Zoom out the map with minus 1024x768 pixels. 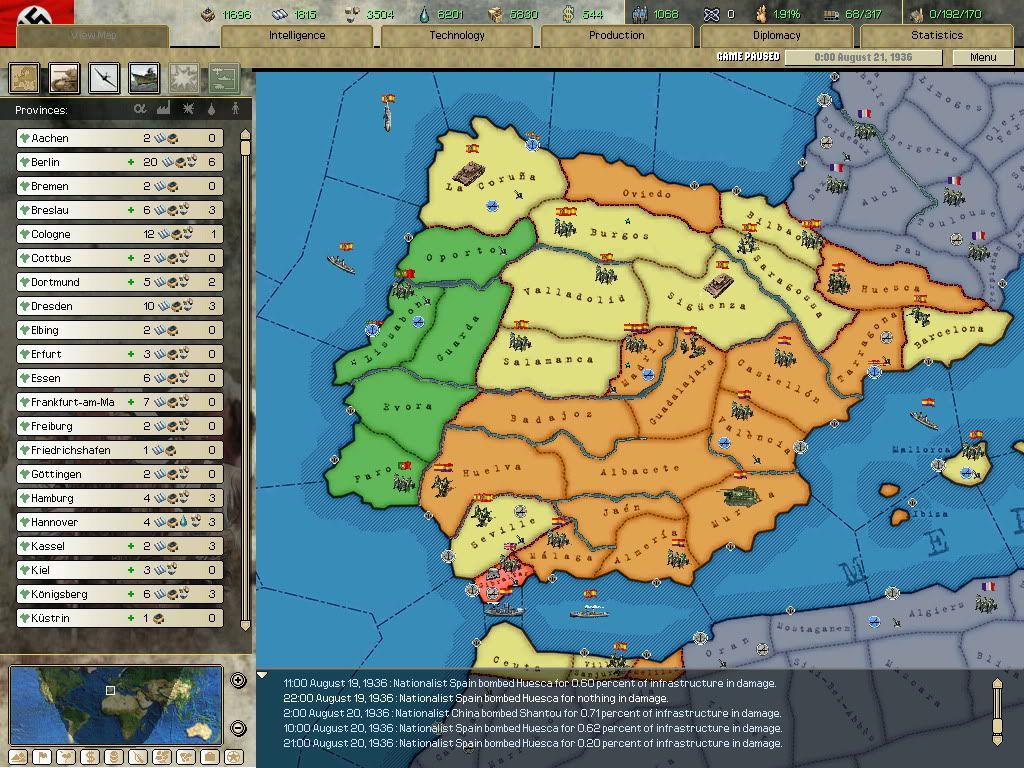(238, 728)
